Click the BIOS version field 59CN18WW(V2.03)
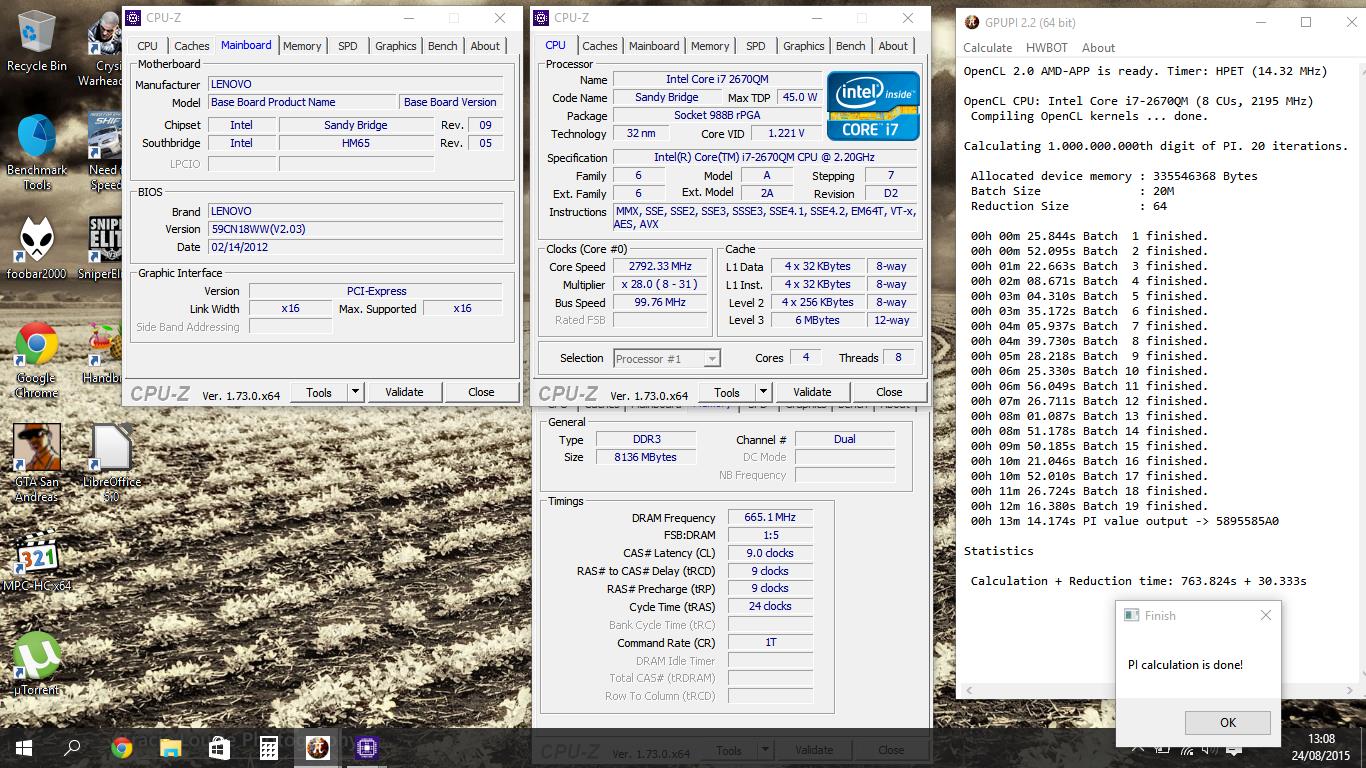 click(355, 229)
